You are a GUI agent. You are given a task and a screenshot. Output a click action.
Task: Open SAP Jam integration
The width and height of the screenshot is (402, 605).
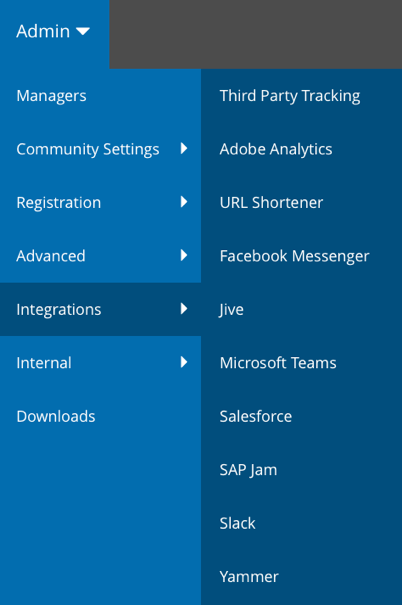click(301, 470)
